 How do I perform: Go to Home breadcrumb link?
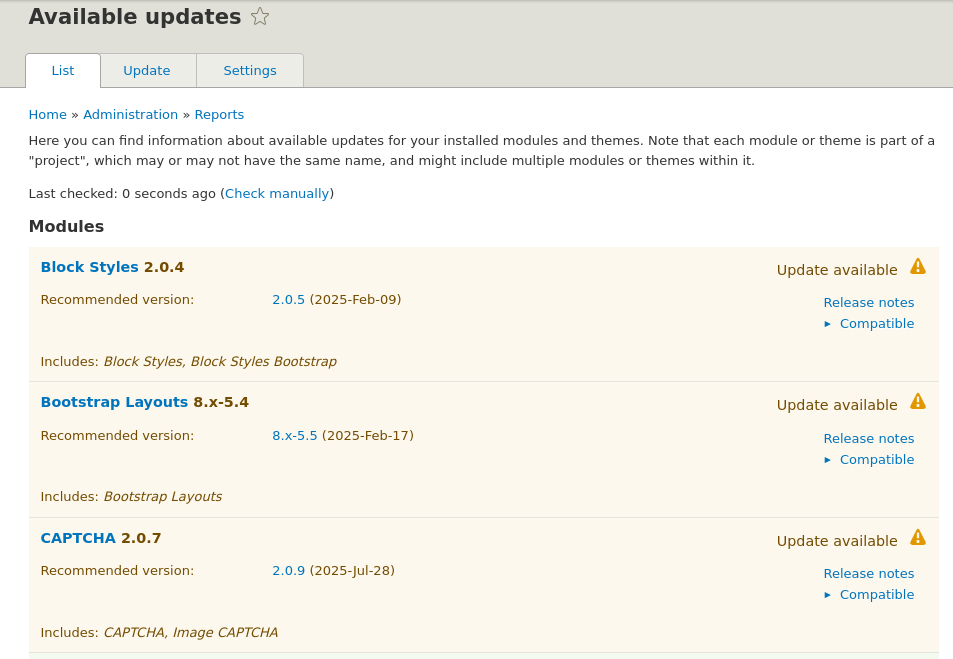tap(47, 115)
